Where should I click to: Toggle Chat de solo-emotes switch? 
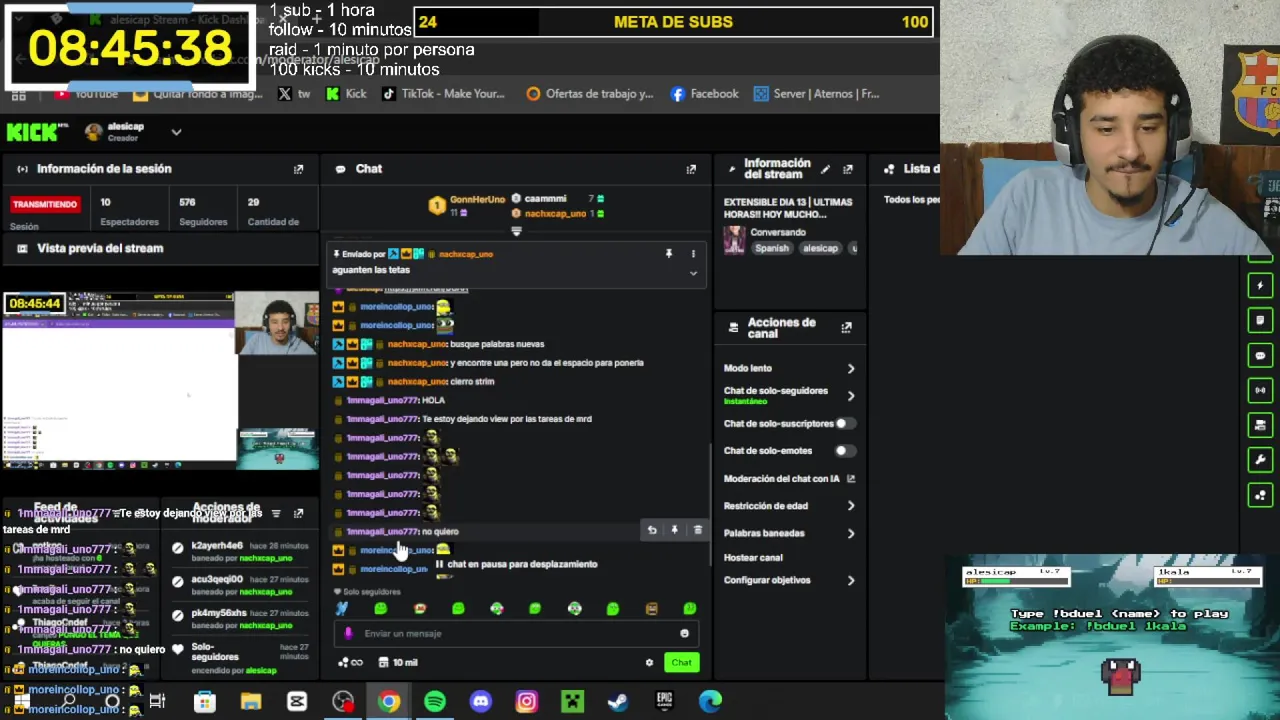click(846, 451)
